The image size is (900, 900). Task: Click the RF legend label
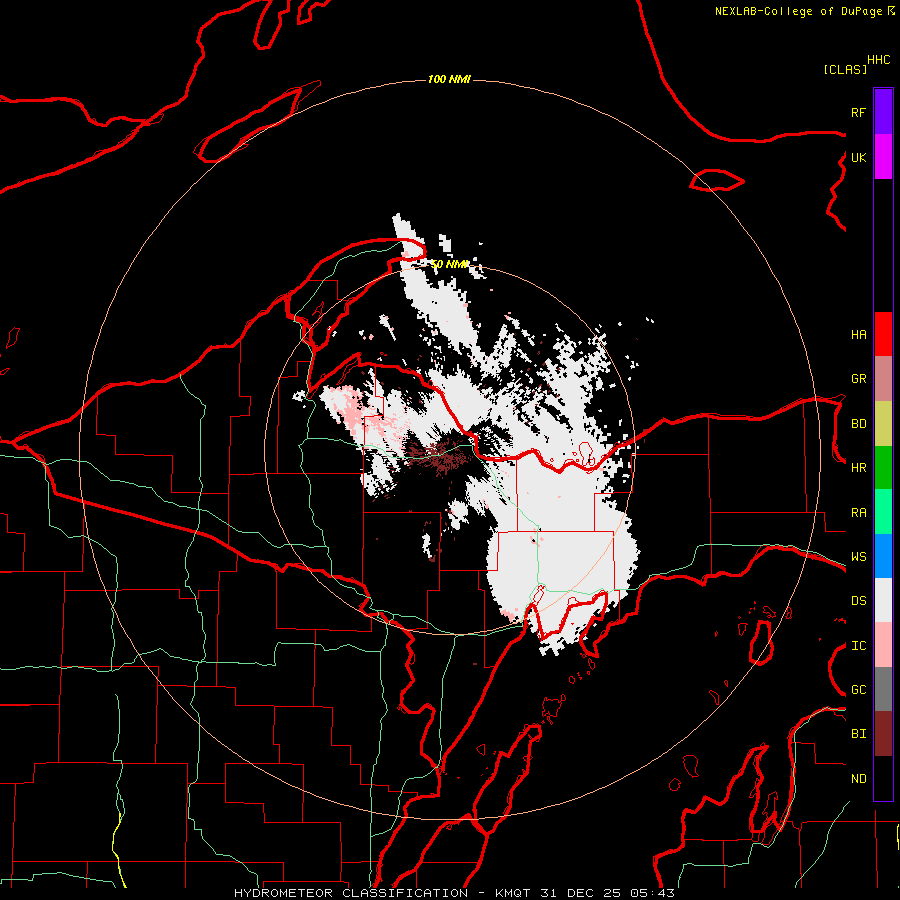tap(858, 112)
